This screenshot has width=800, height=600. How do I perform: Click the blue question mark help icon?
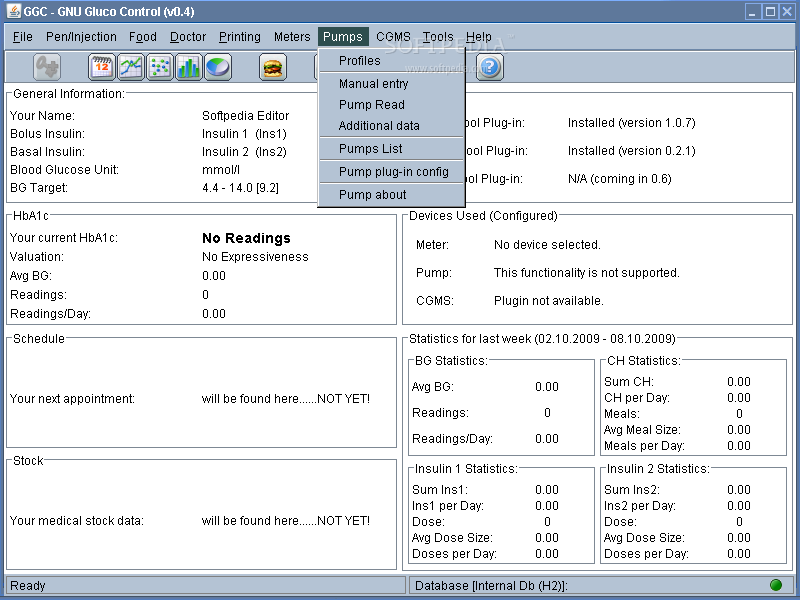pos(490,67)
